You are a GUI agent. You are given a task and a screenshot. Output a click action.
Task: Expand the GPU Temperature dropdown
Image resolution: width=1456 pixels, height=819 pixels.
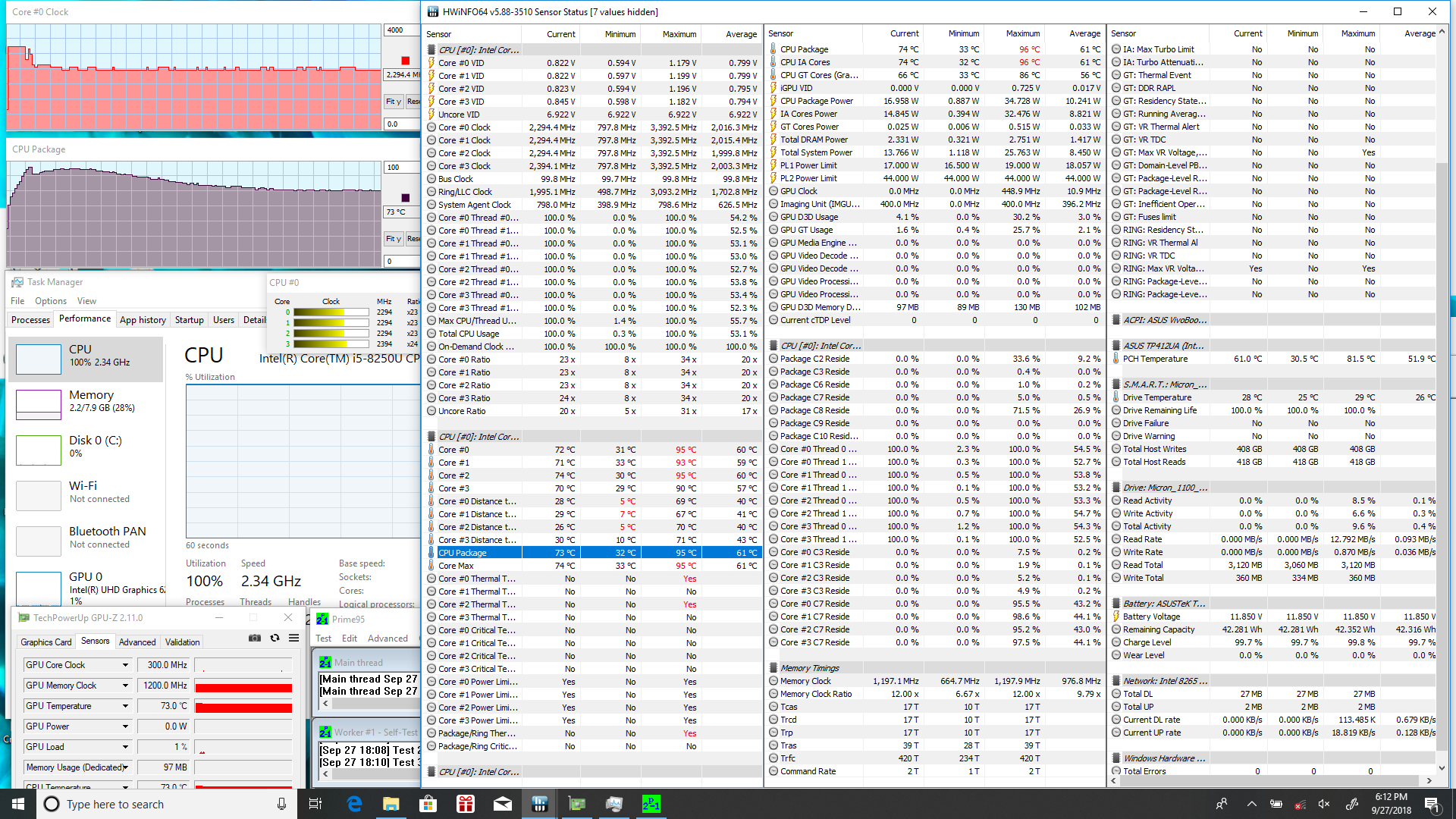click(125, 706)
